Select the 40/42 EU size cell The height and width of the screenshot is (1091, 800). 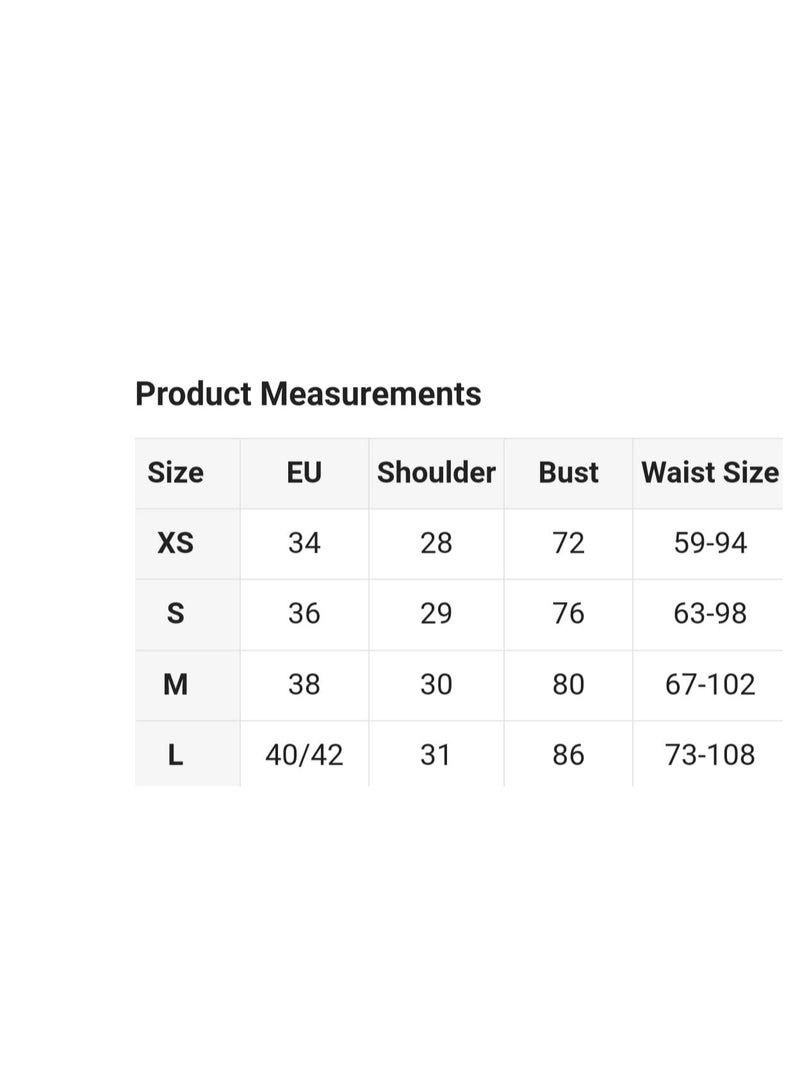[x=304, y=755]
